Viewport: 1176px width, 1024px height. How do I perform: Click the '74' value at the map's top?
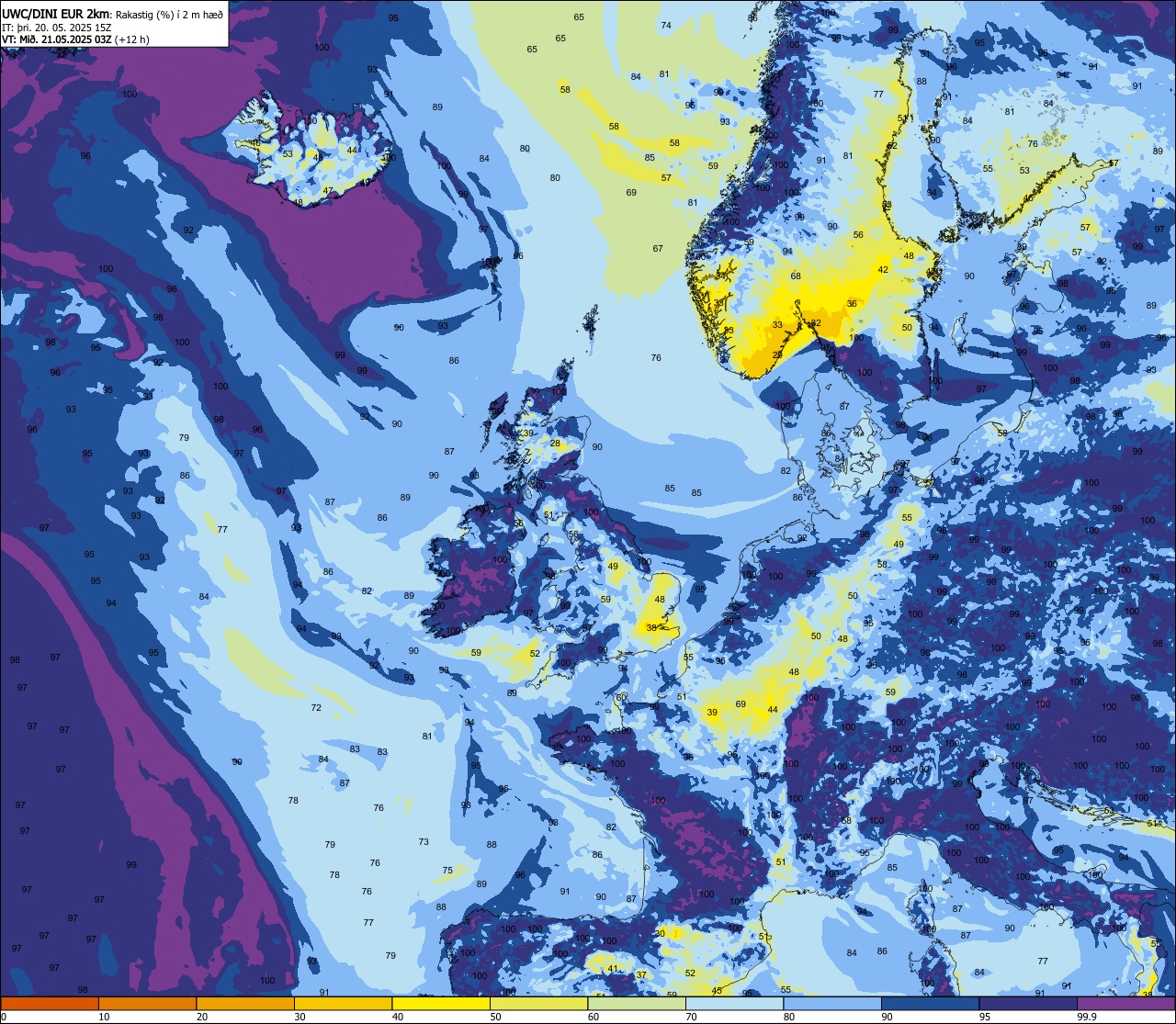[x=666, y=26]
